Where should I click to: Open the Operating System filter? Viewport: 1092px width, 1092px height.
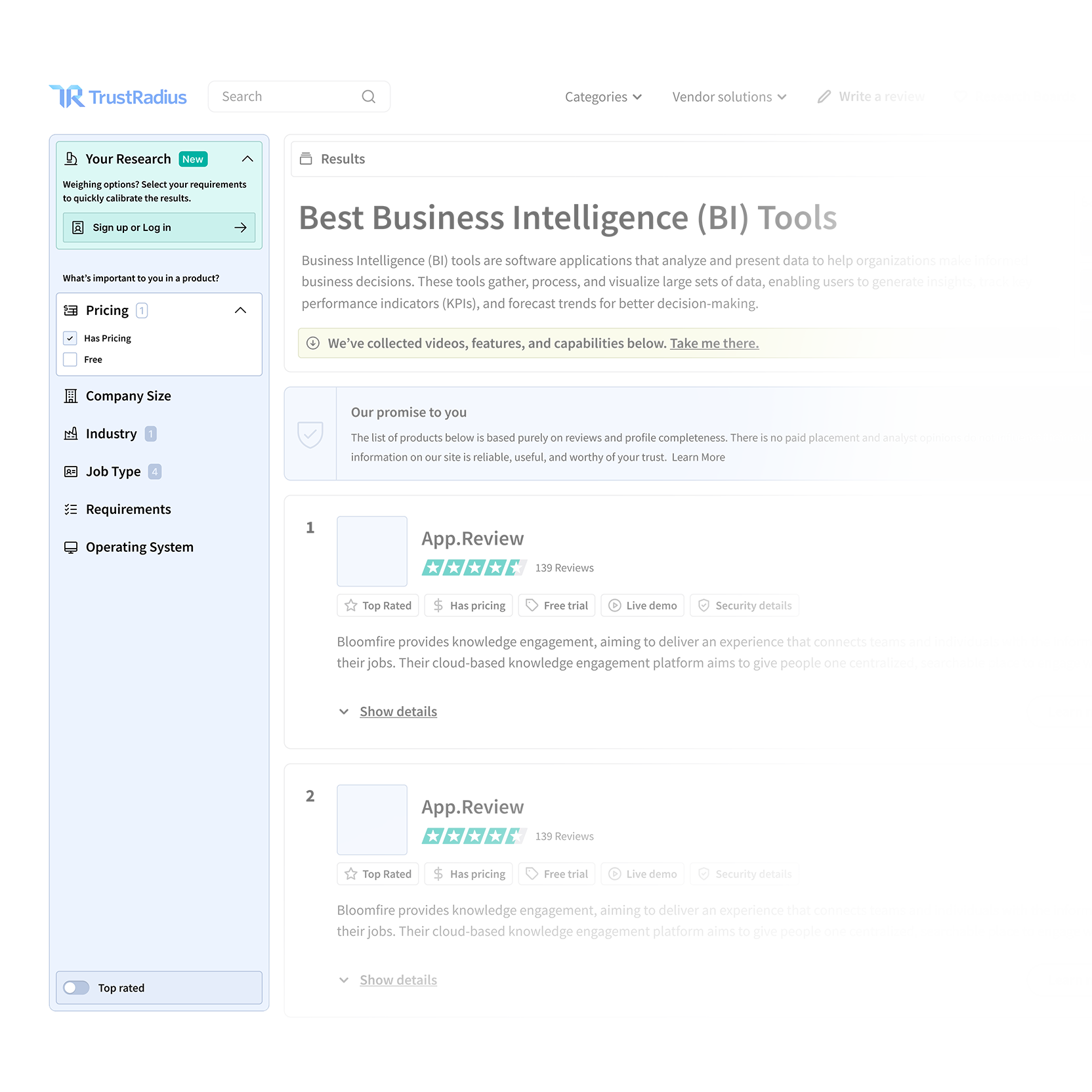pos(139,547)
